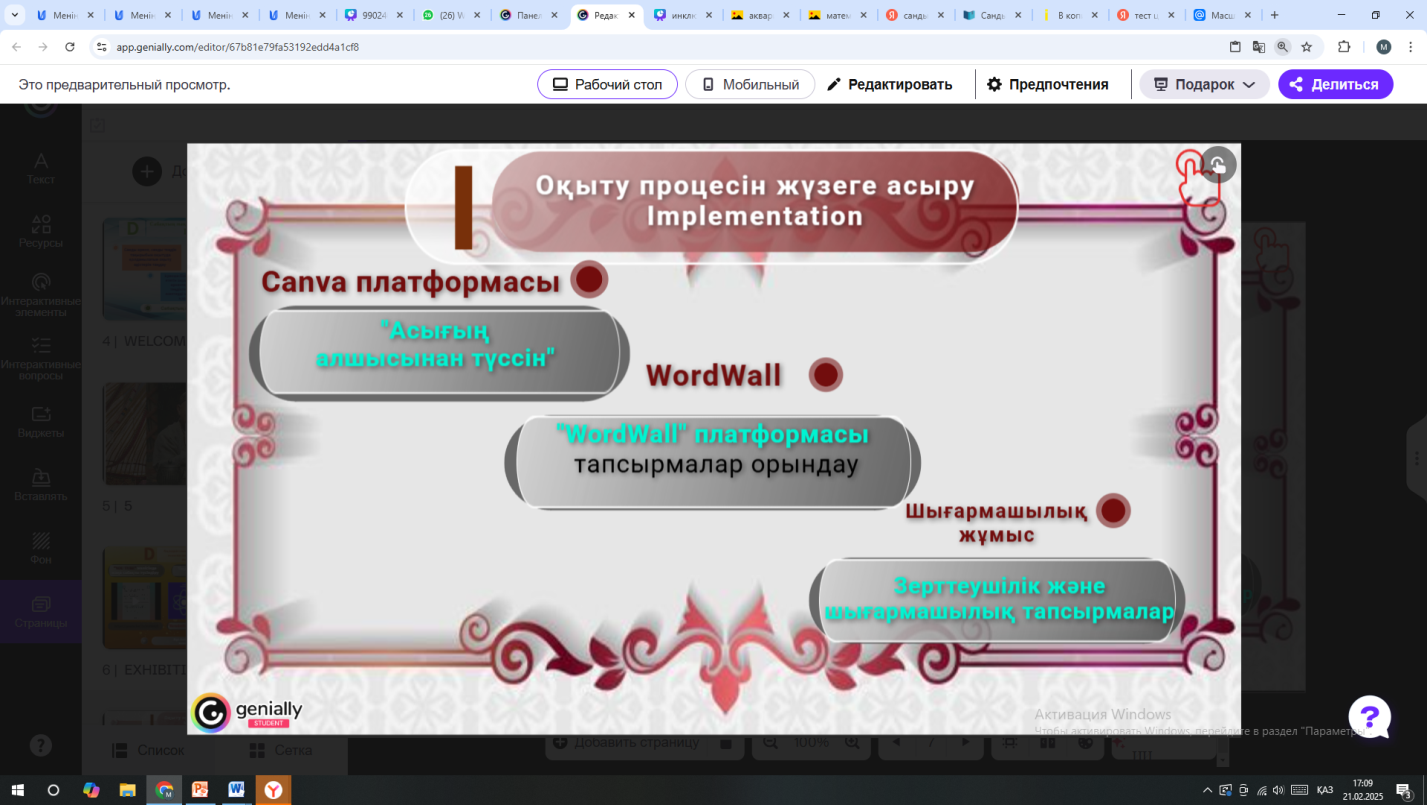Close the active Редак tab
The image size is (1427, 805).
coord(631,15)
